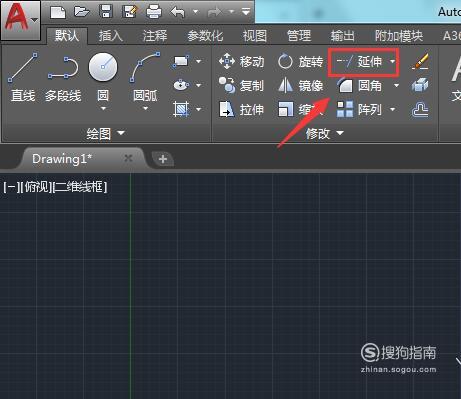Expand Quick Access toolbar customization menu
The image size is (461, 399).
click(246, 12)
